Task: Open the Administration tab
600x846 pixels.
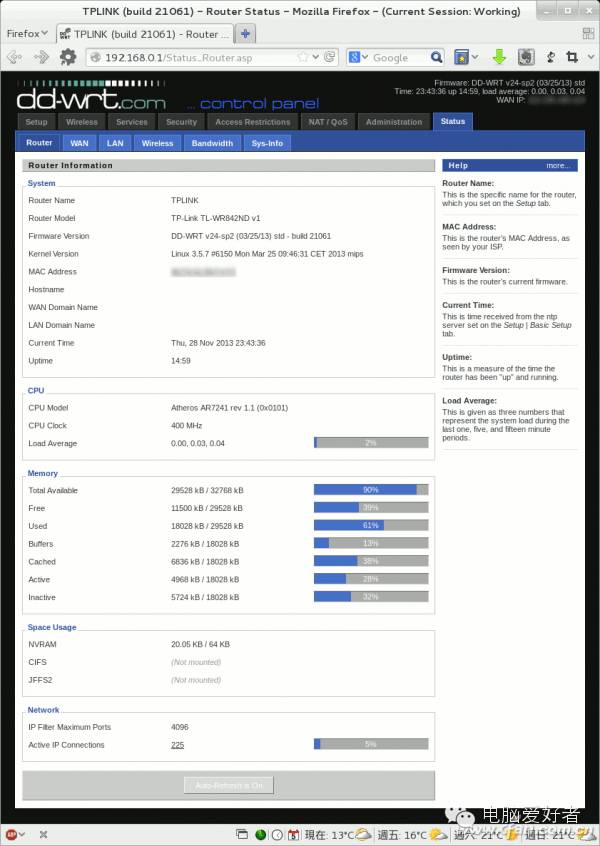Action: click(x=394, y=122)
